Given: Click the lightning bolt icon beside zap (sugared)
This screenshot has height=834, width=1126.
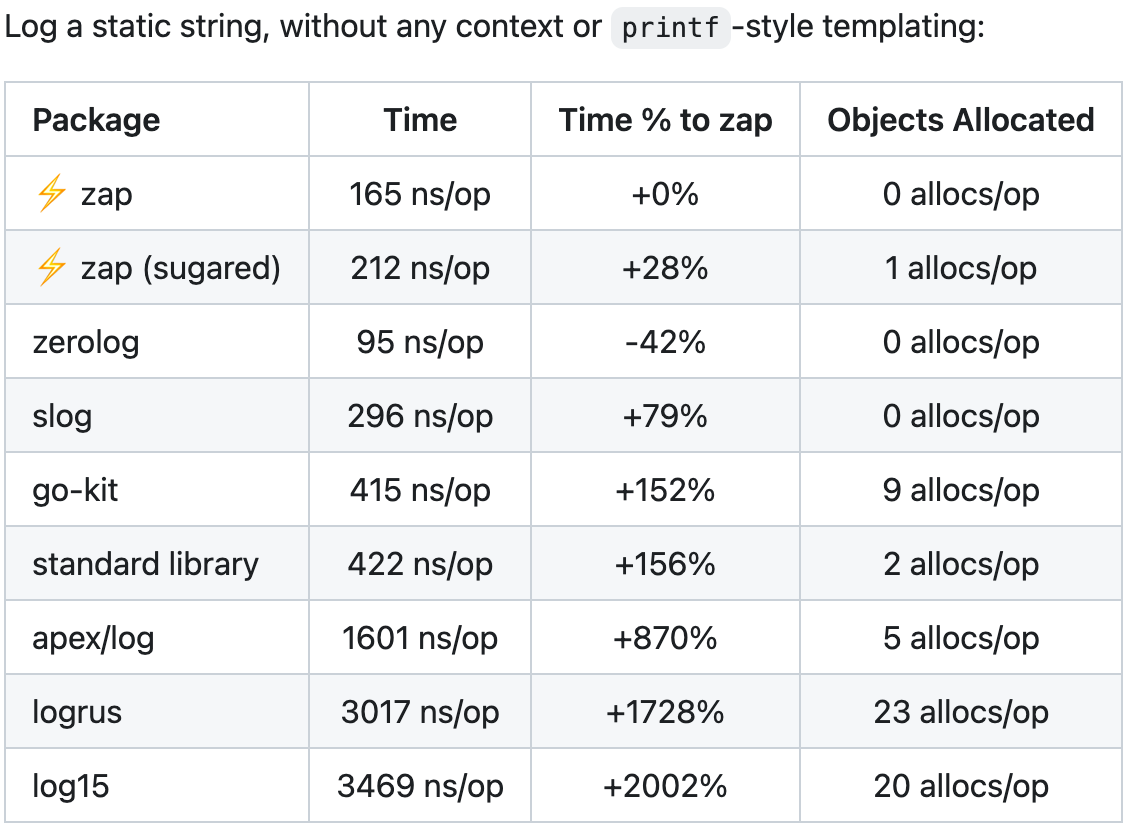Looking at the screenshot, I should point(52,267).
